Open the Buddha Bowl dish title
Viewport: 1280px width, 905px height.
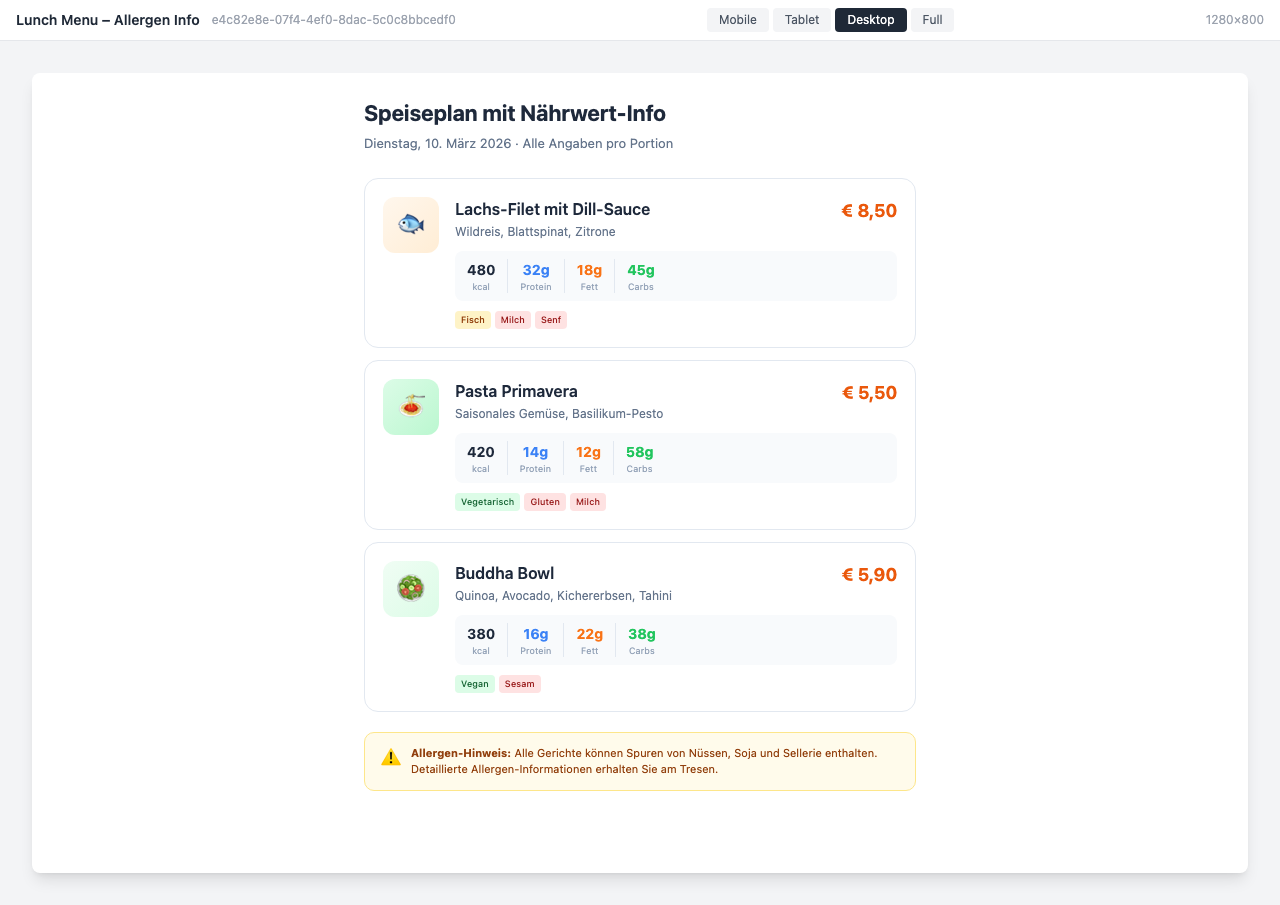point(504,573)
